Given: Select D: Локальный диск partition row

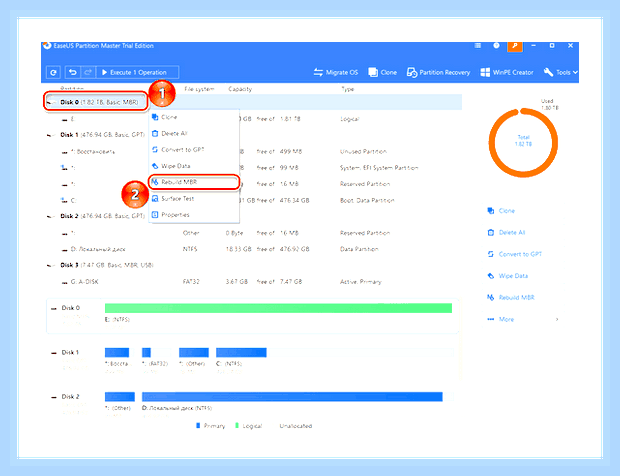Looking at the screenshot, I should (x=253, y=249).
